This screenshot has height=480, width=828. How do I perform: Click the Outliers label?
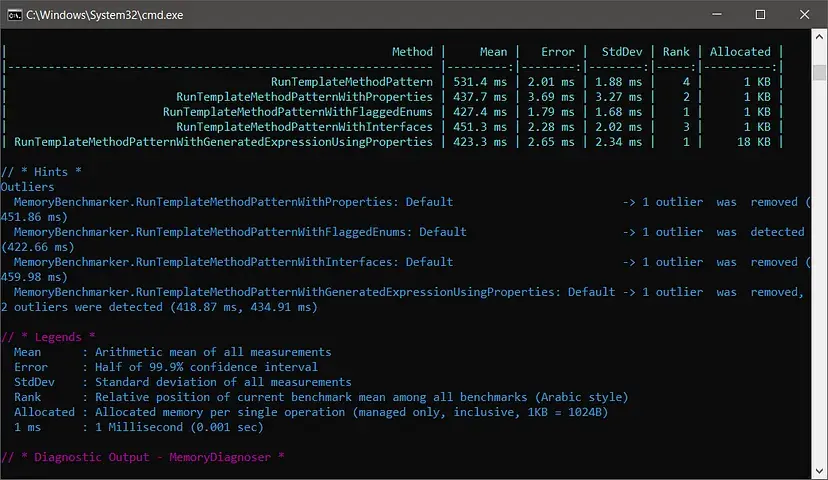27,187
